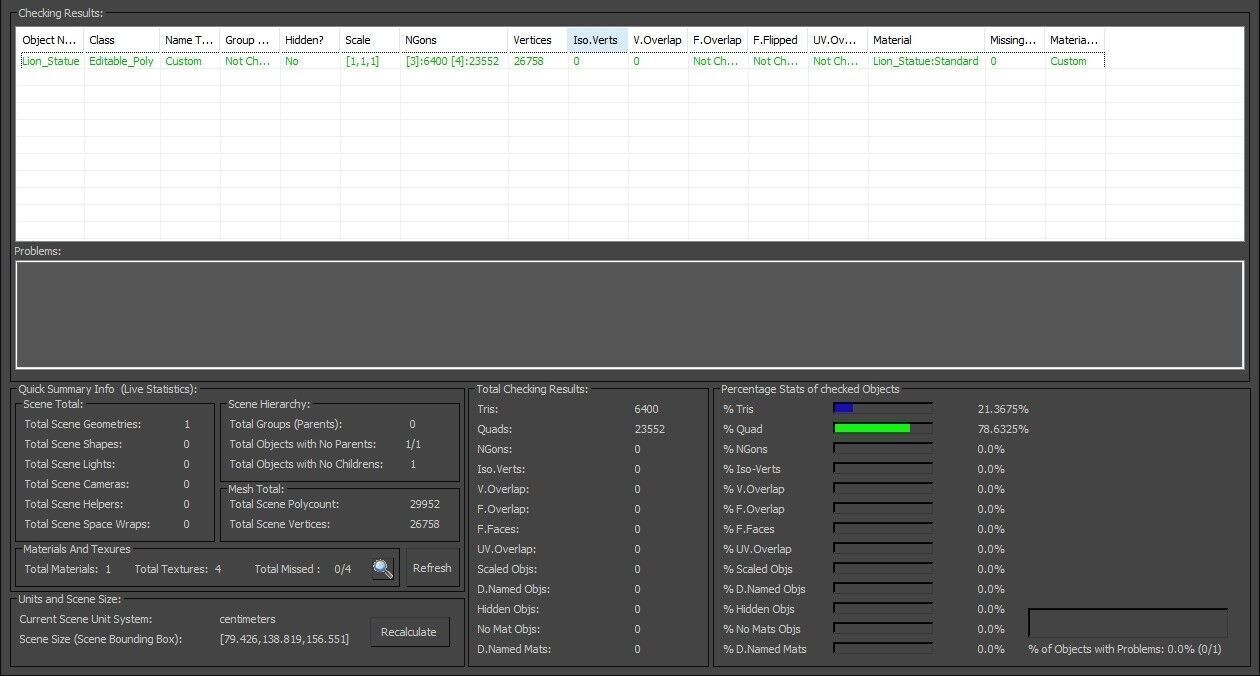Click the Total Textures: 4 label
Screen dimensions: 1260x676
[177, 569]
